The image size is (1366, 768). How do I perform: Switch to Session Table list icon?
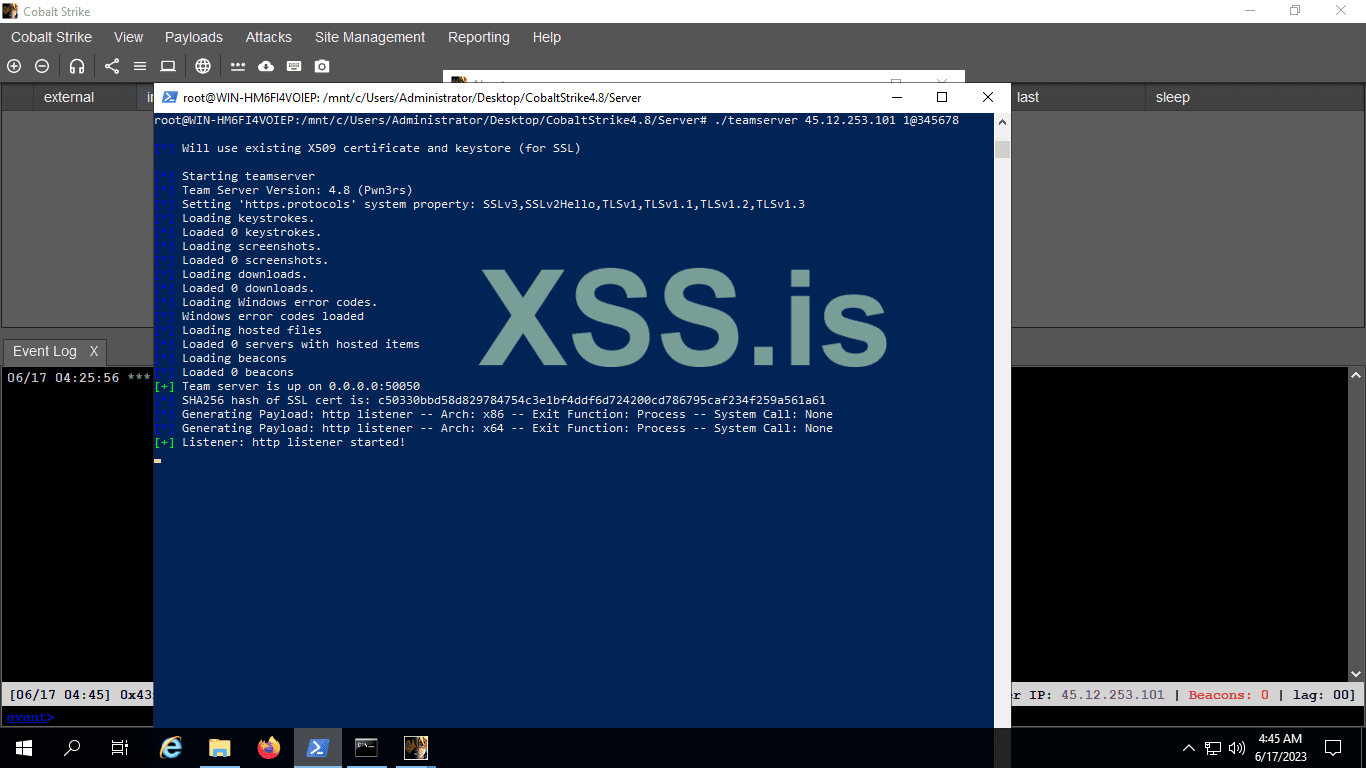pos(140,66)
